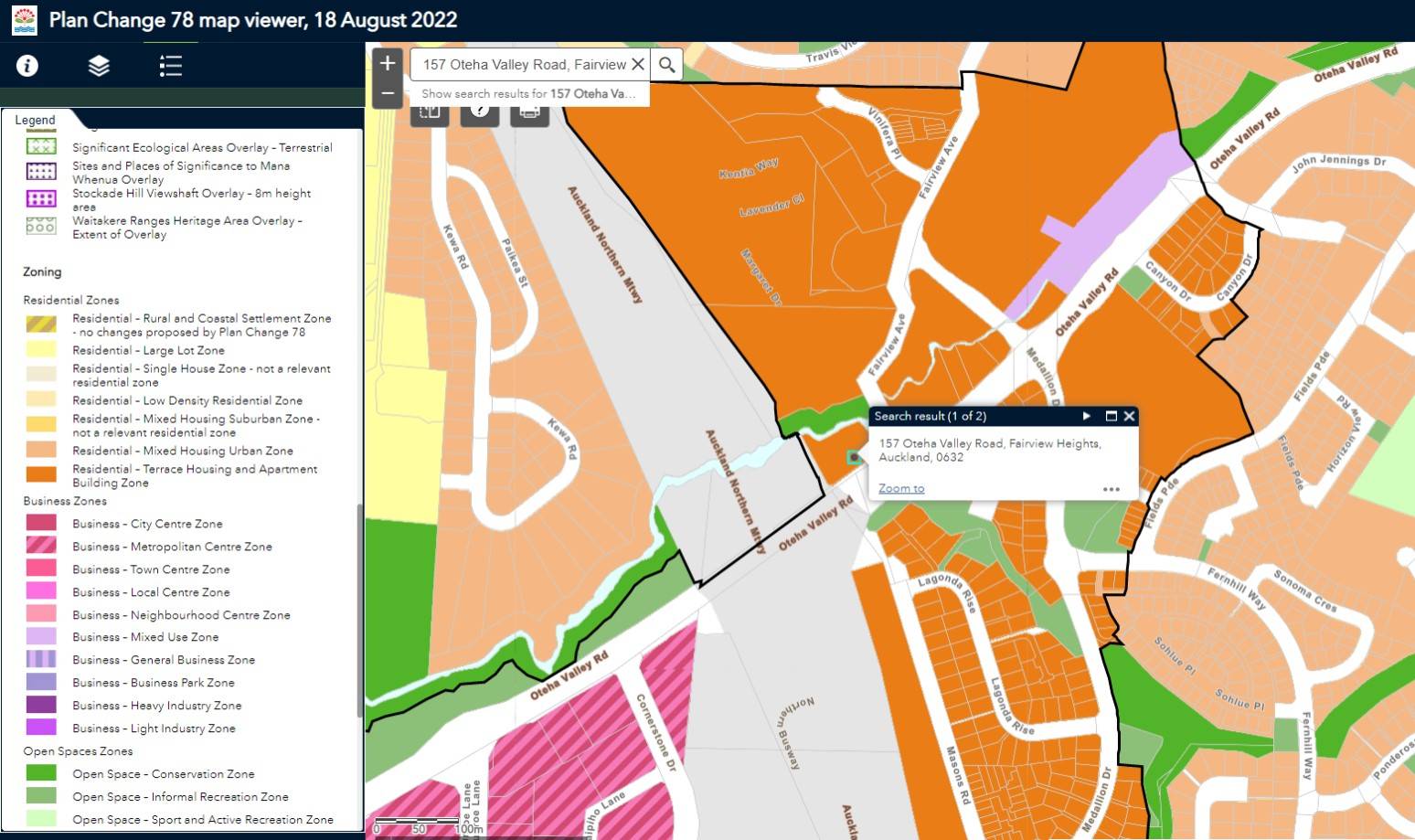1415x840 pixels.
Task: Click the map zoom out minus button
Action: [388, 93]
